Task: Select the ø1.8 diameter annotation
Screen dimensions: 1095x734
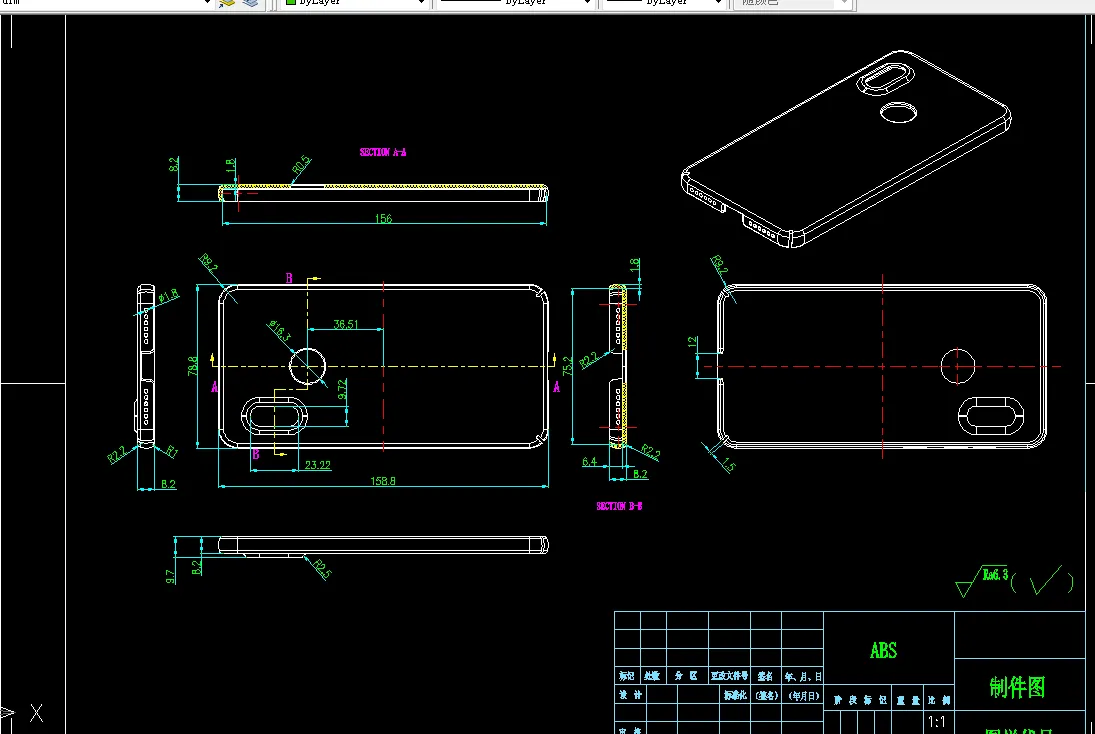Action: 168,296
